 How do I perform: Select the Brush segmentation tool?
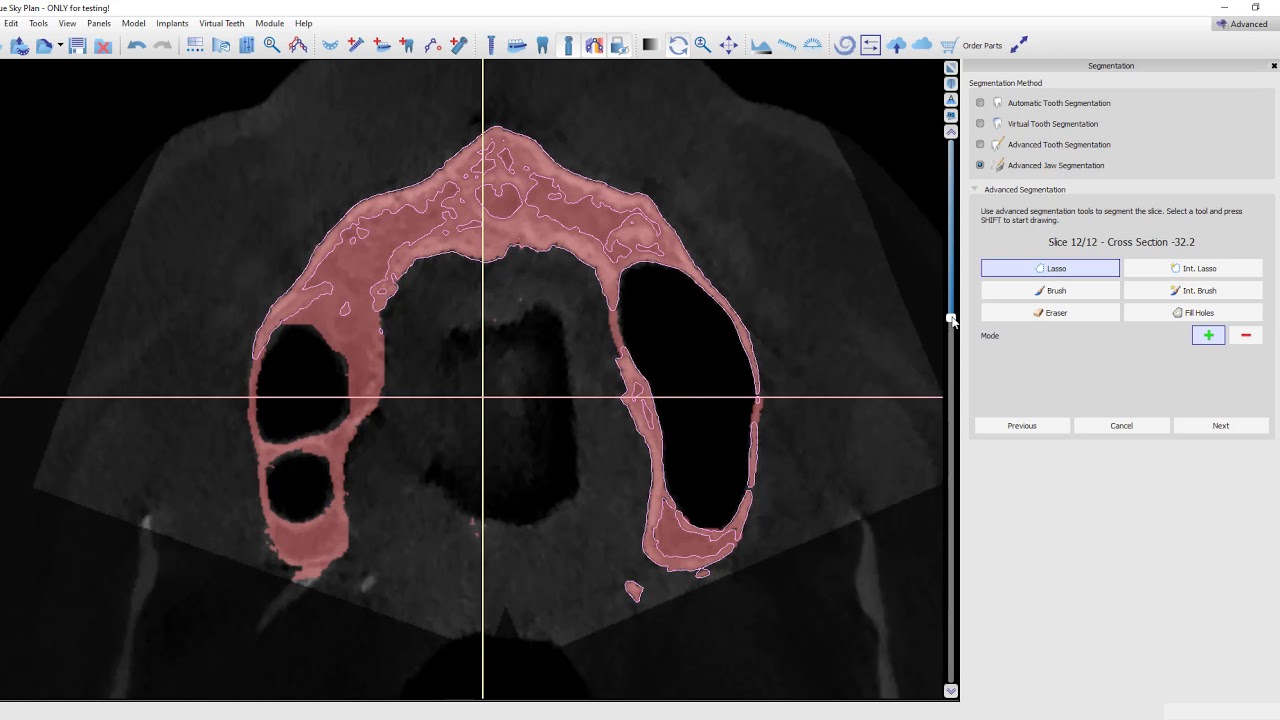(x=1050, y=290)
